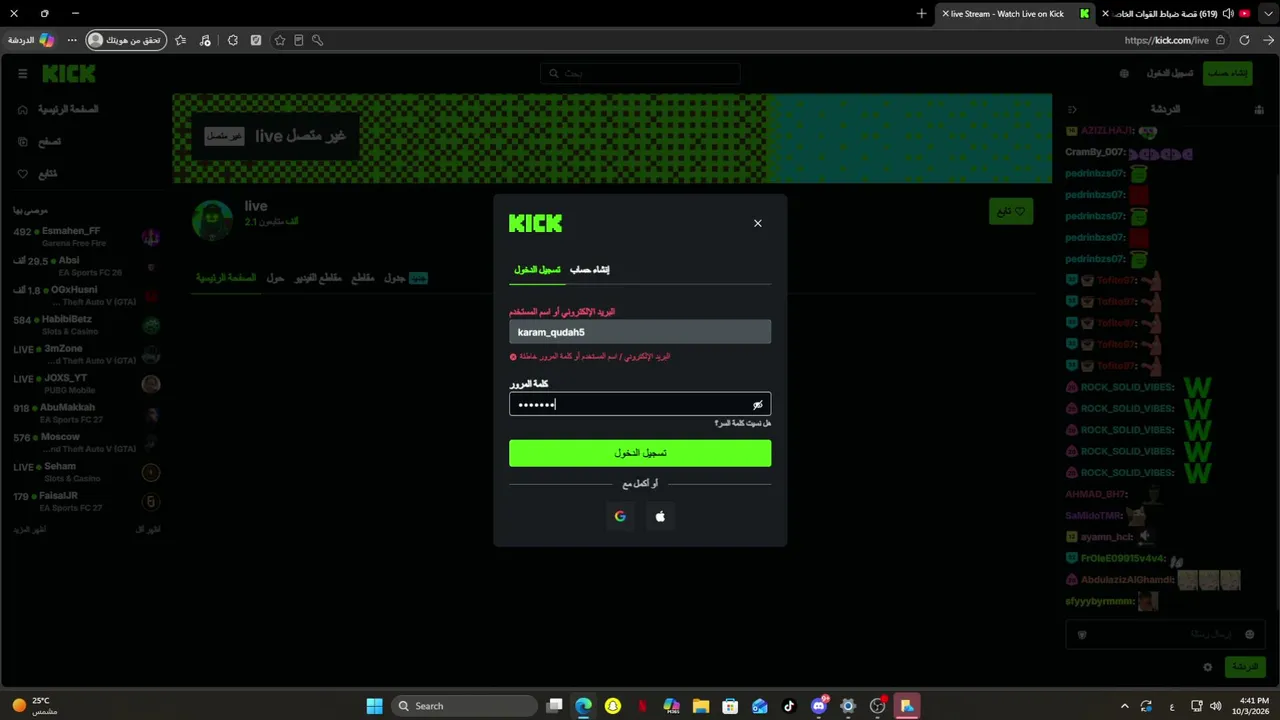
Task: Open Snapchat from the taskbar
Action: [613, 706]
